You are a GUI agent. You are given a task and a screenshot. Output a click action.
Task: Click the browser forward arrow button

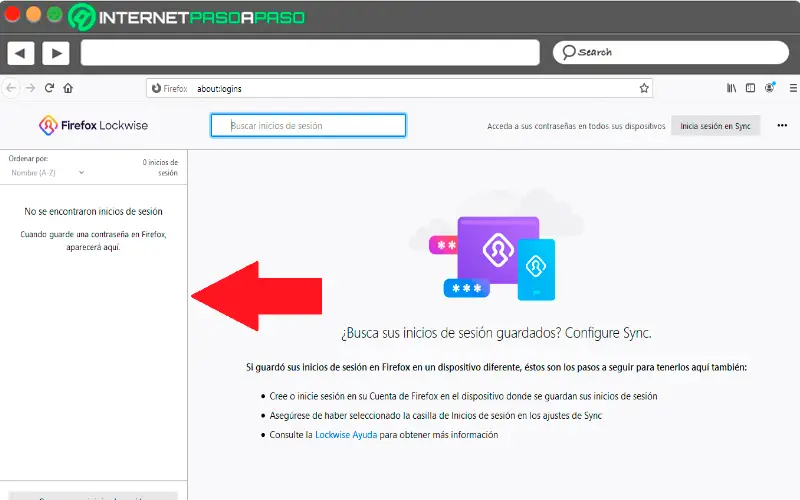pyautogui.click(x=31, y=88)
